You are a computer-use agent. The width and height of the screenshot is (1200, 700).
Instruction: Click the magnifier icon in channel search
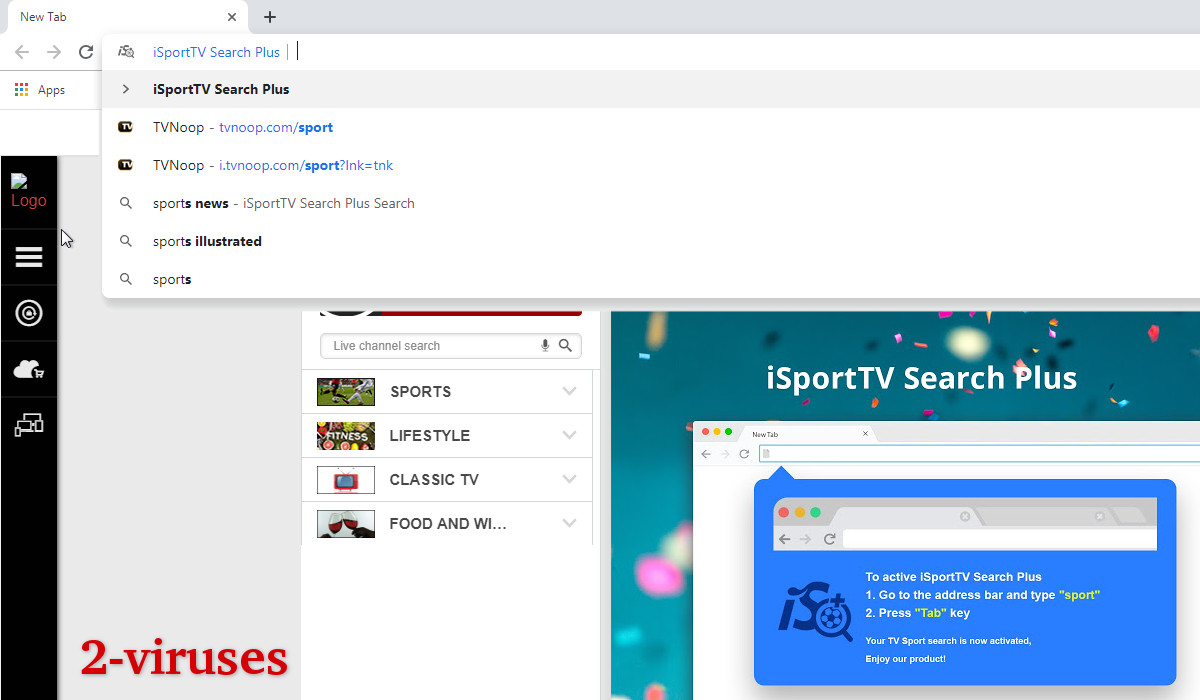click(x=566, y=346)
